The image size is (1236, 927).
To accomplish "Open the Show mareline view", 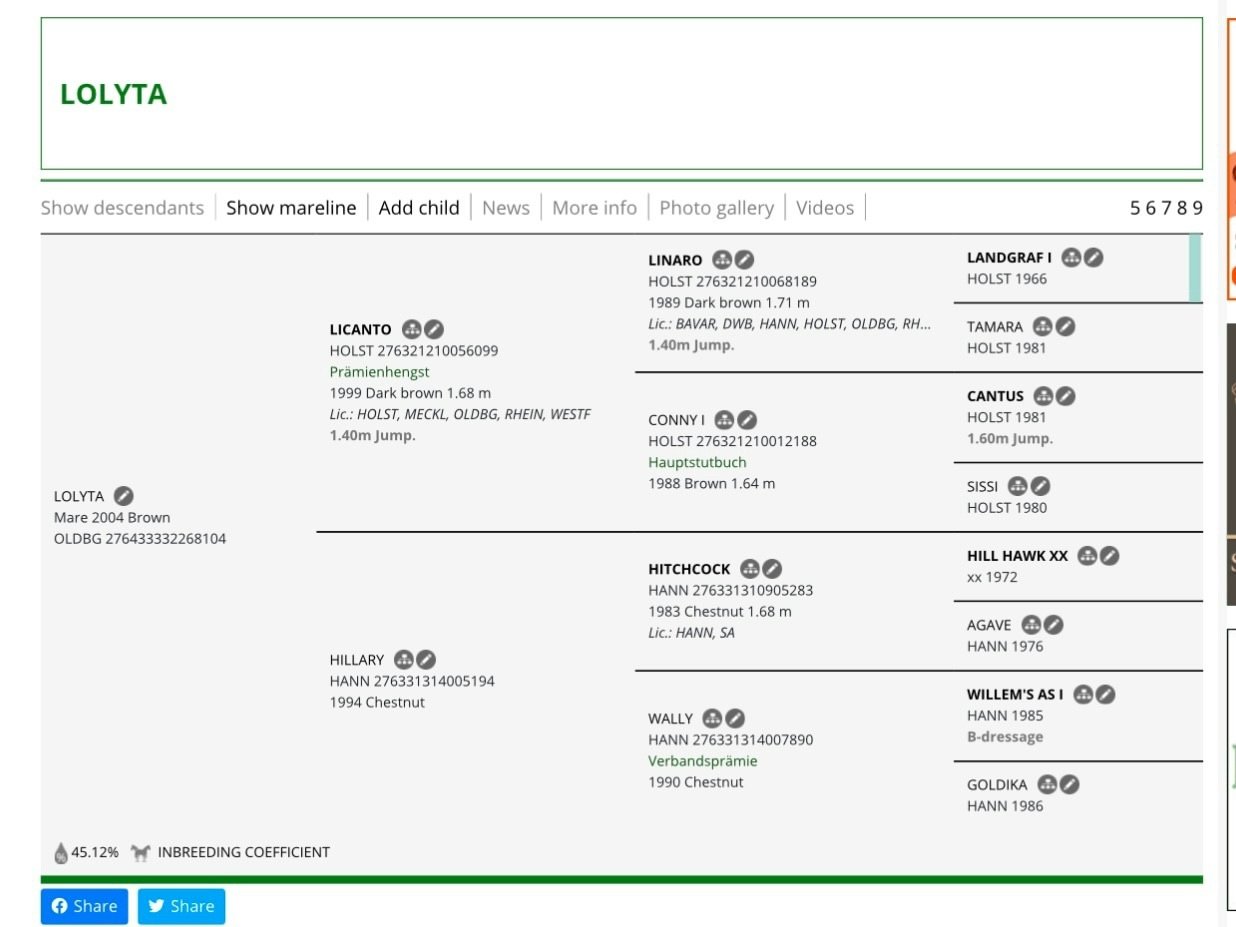I will (x=291, y=208).
